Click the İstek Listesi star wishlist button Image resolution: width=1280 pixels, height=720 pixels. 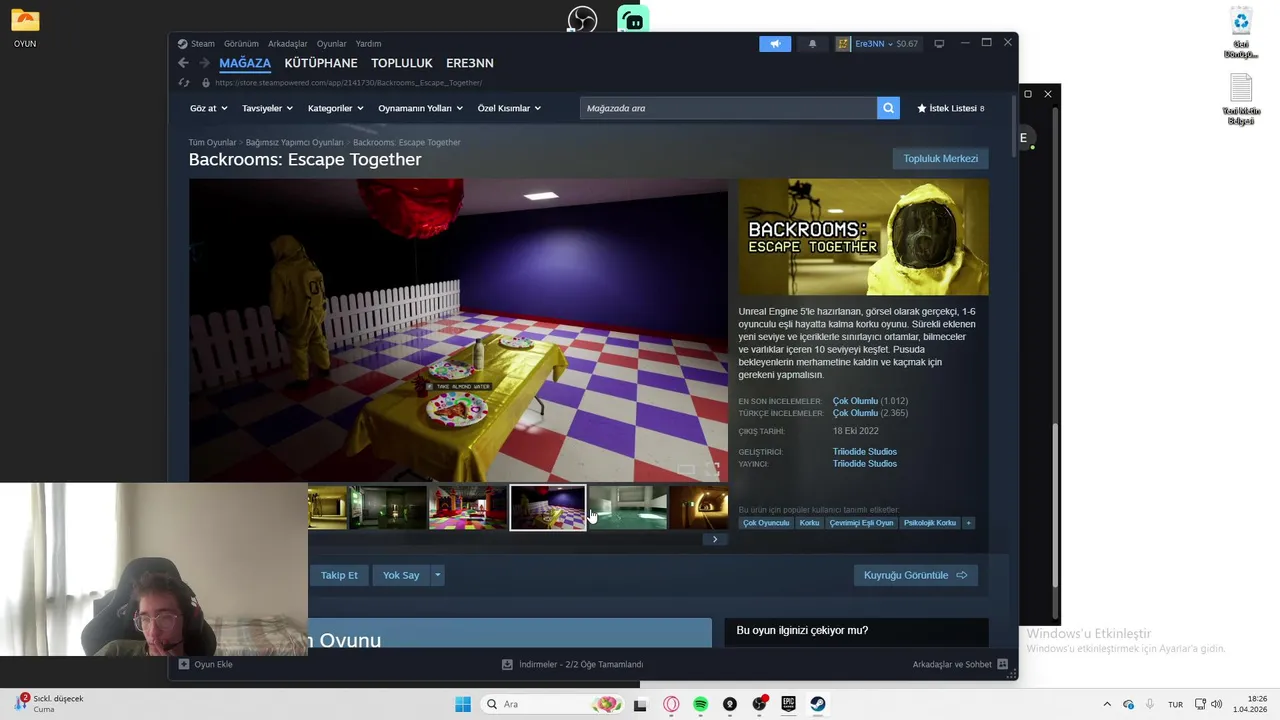pyautogui.click(x=950, y=108)
